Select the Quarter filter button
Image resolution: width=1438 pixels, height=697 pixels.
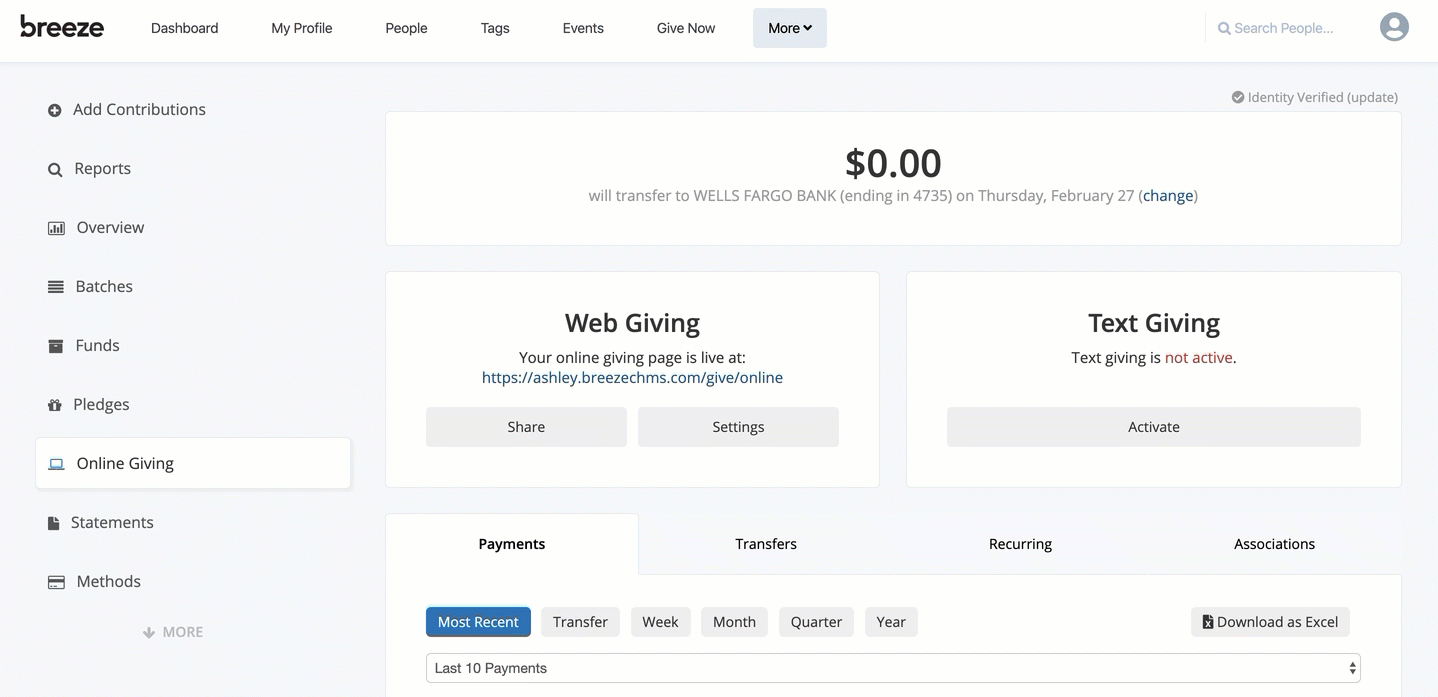(817, 622)
